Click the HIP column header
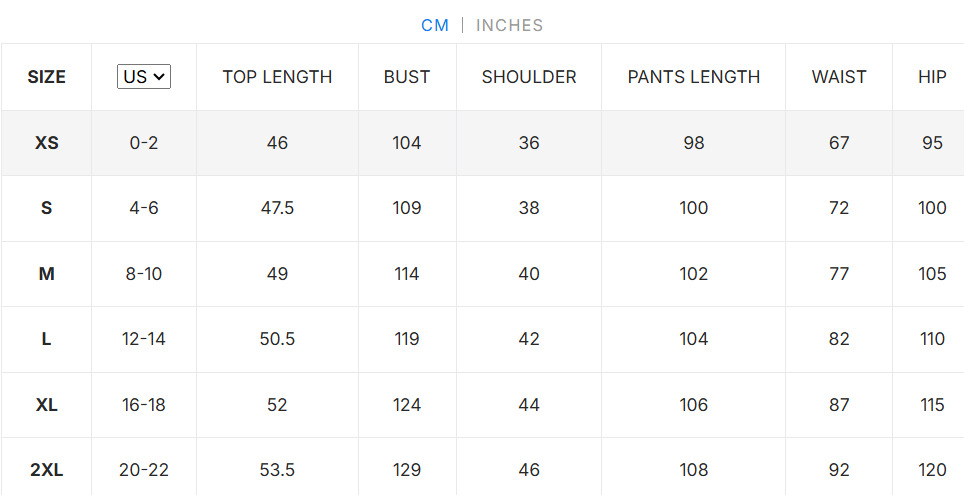 pyautogui.click(x=932, y=77)
